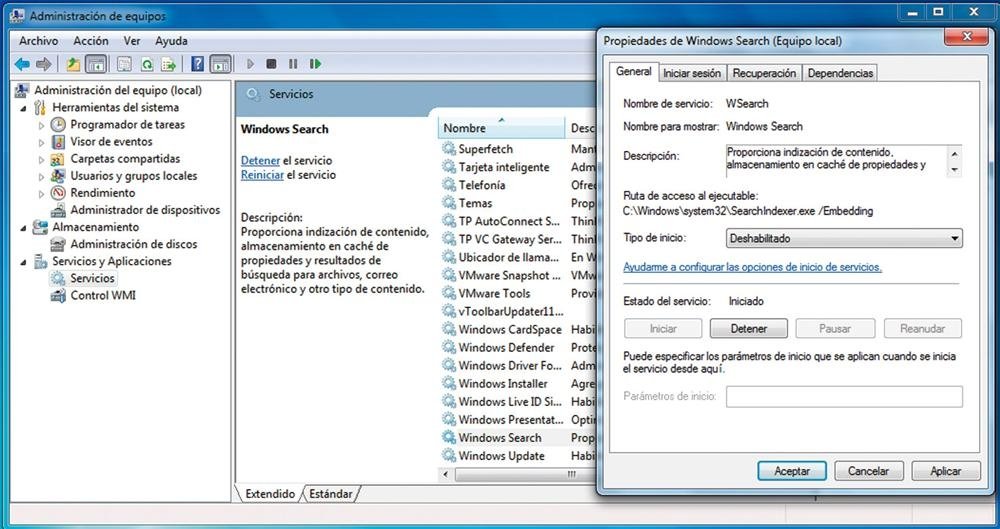The width and height of the screenshot is (1000, 529).
Task: Switch to the Dependencias tab
Action: 840,73
